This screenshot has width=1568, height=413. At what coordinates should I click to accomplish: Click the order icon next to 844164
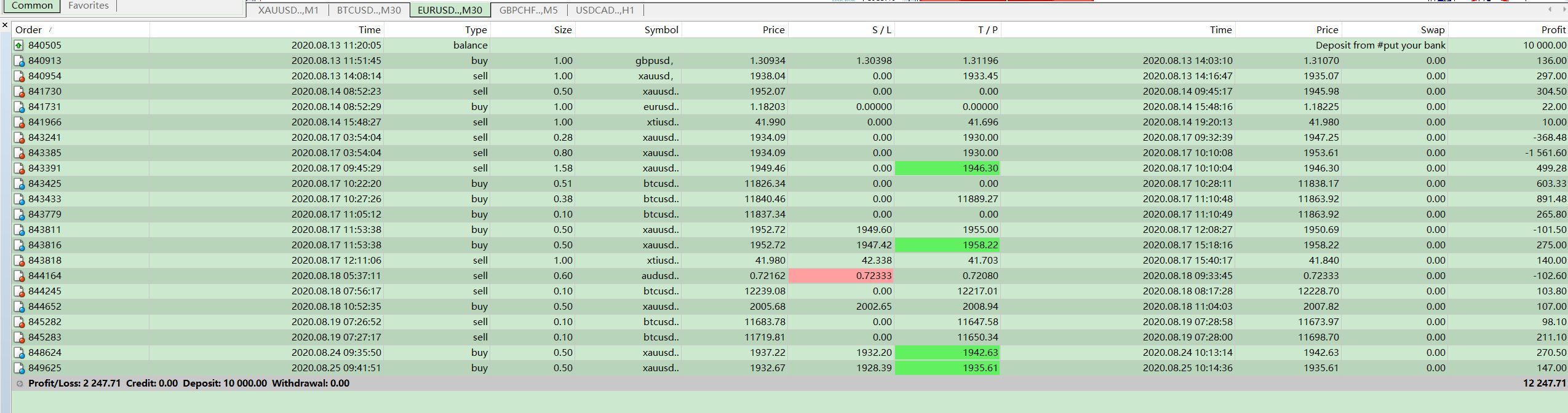(x=19, y=276)
